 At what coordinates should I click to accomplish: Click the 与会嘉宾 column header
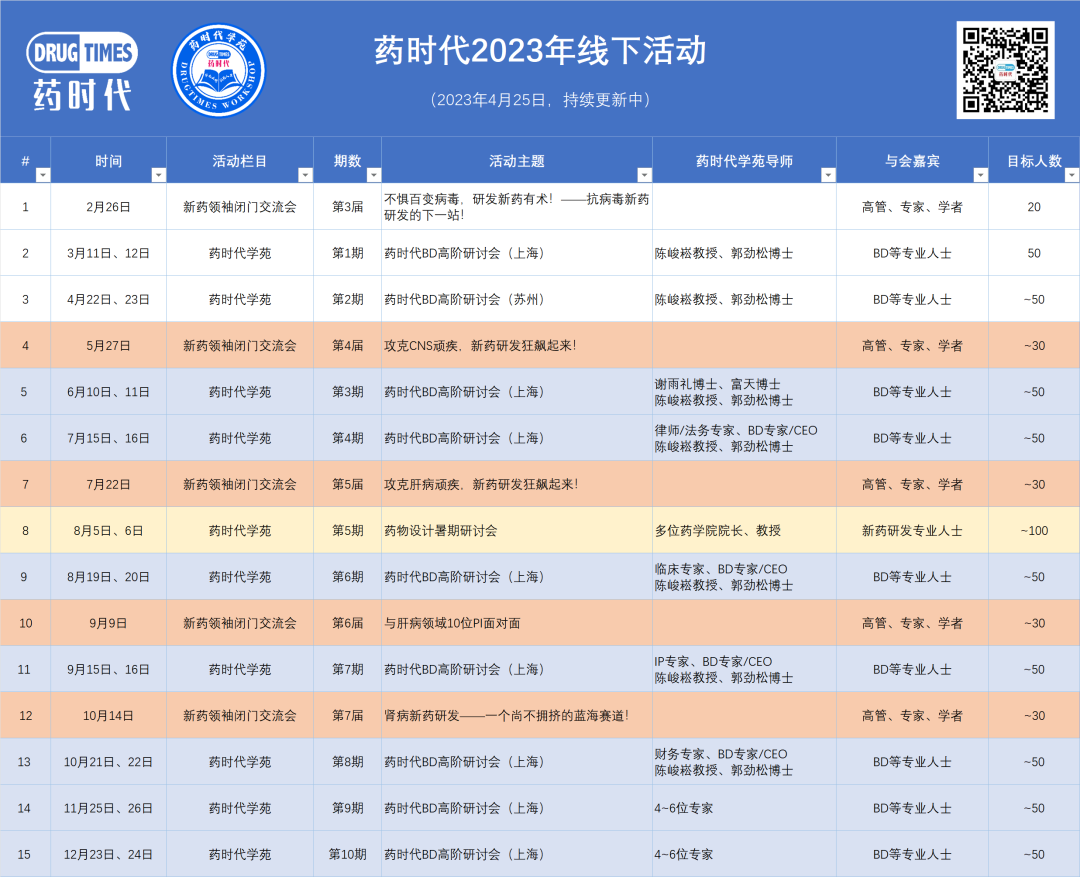pos(912,161)
